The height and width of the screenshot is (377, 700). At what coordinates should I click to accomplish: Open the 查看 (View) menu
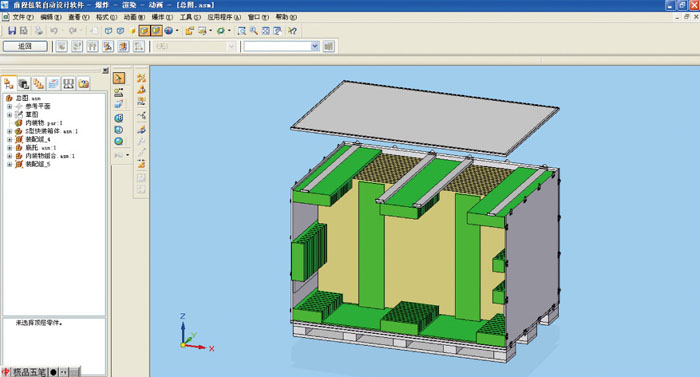point(79,17)
